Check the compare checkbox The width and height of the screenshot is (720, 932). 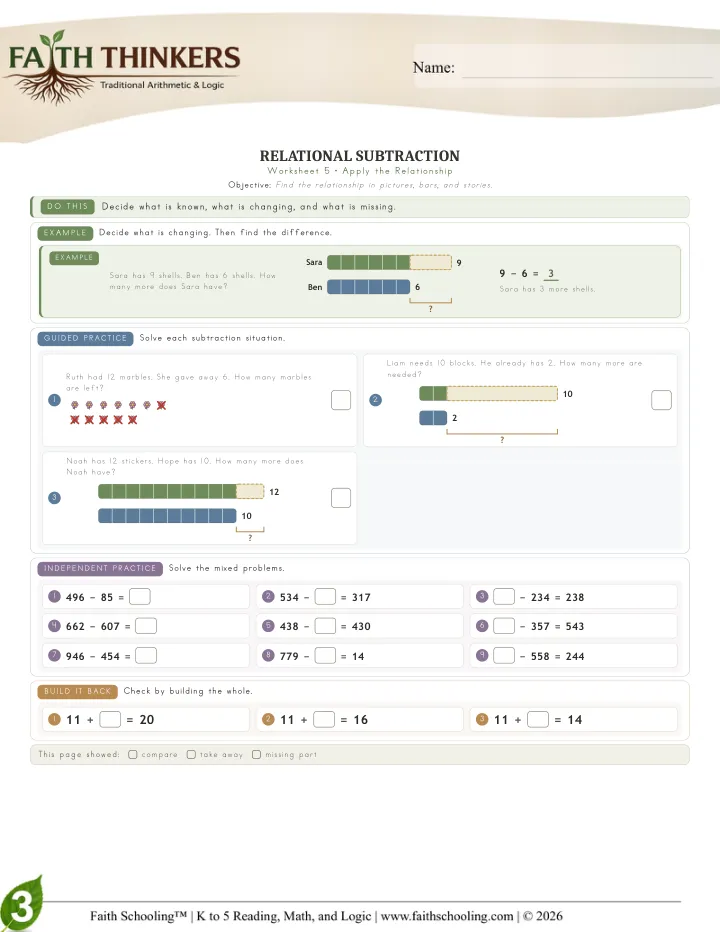click(133, 754)
